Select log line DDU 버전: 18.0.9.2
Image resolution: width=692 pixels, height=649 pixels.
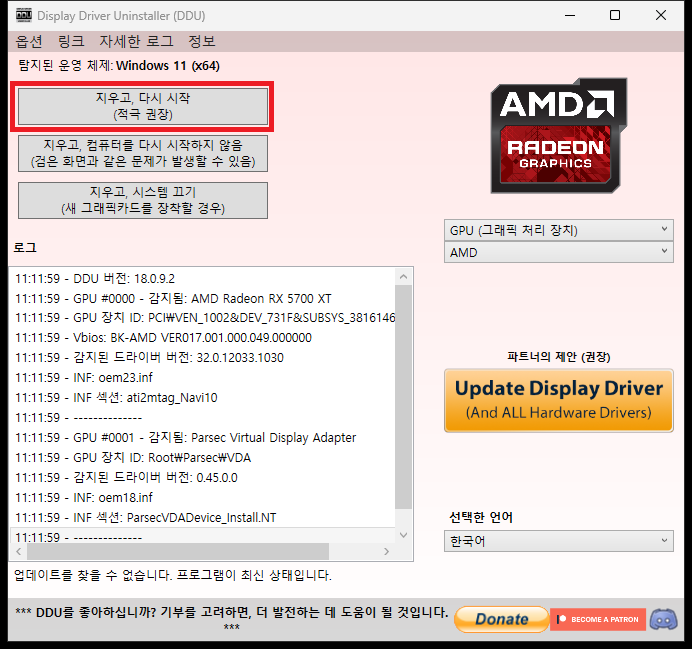click(203, 279)
